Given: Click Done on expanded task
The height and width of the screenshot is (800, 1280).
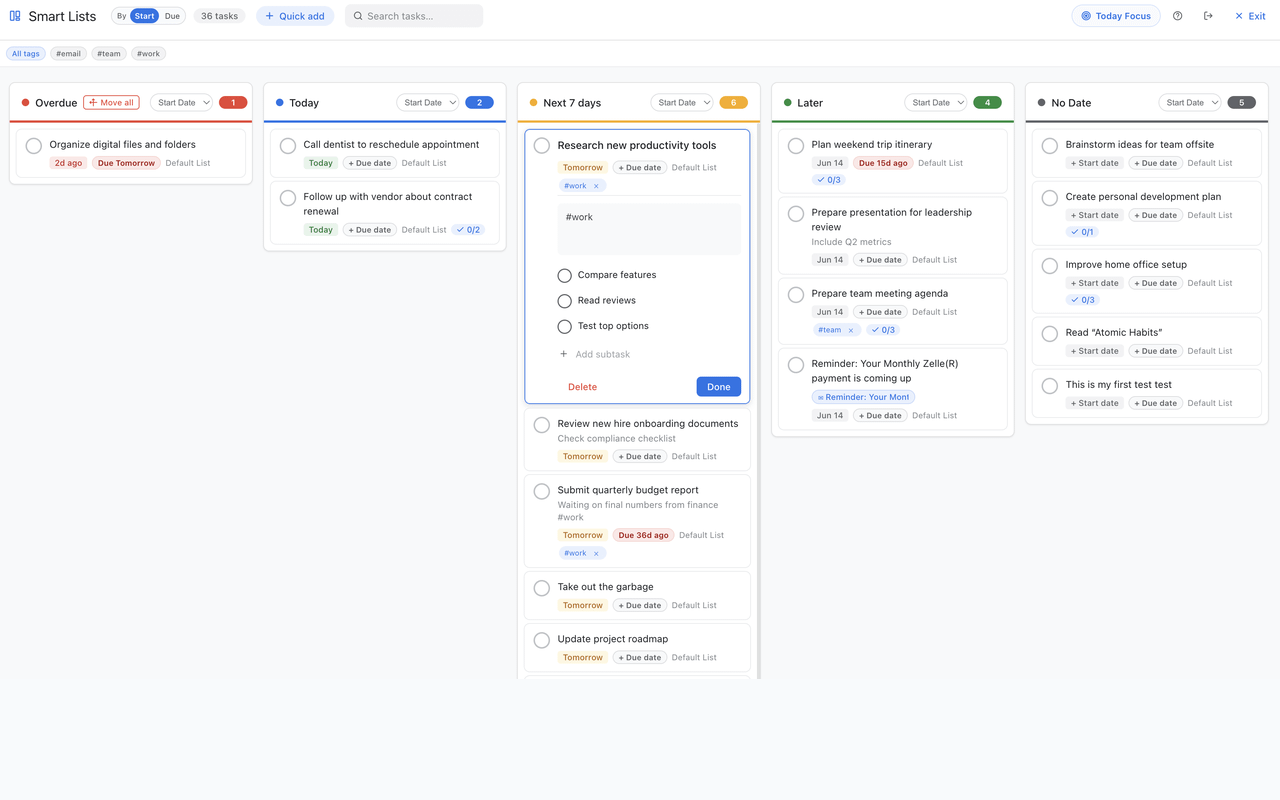Looking at the screenshot, I should (719, 387).
